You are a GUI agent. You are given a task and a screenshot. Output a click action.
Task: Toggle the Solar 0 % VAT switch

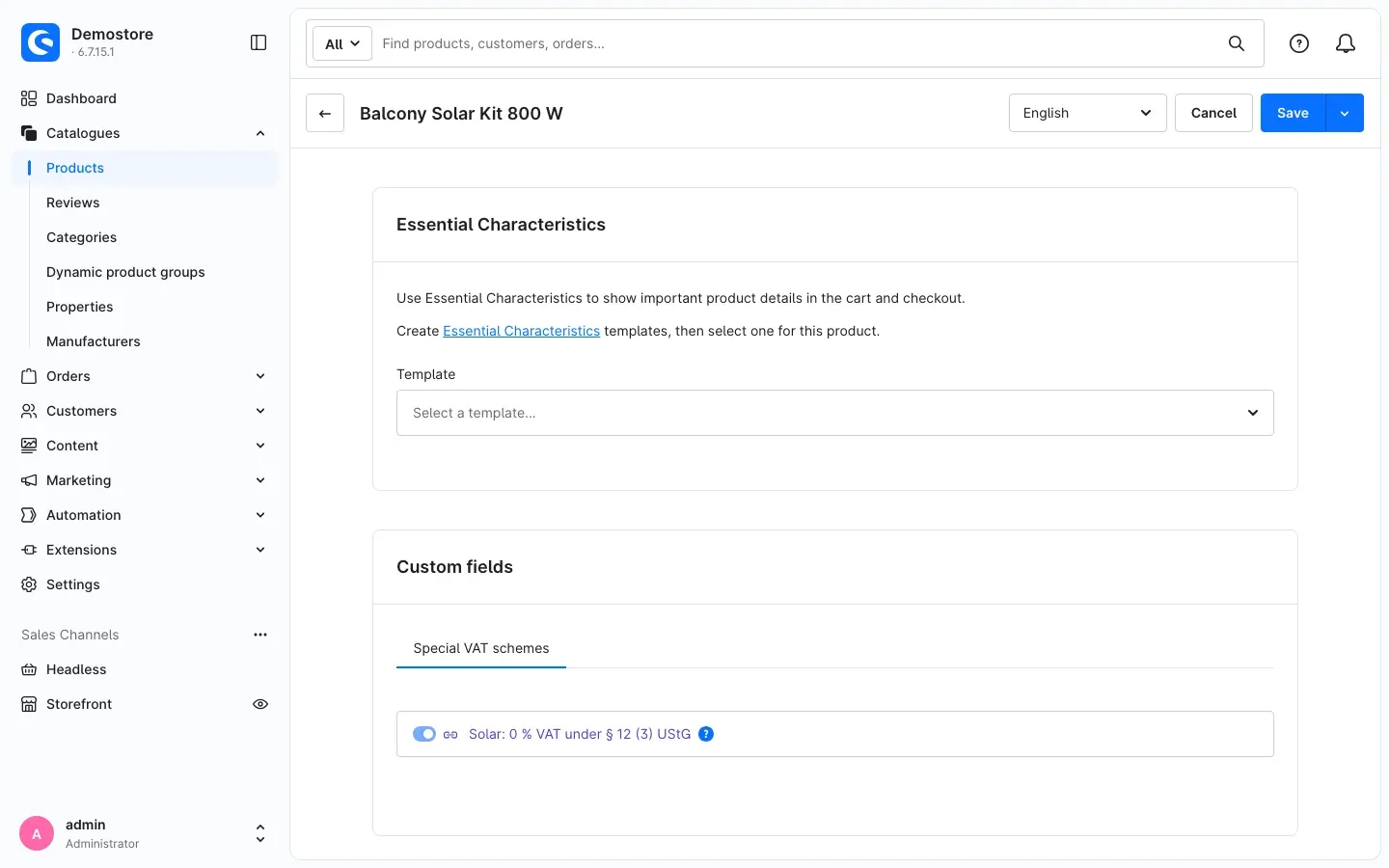coord(424,734)
